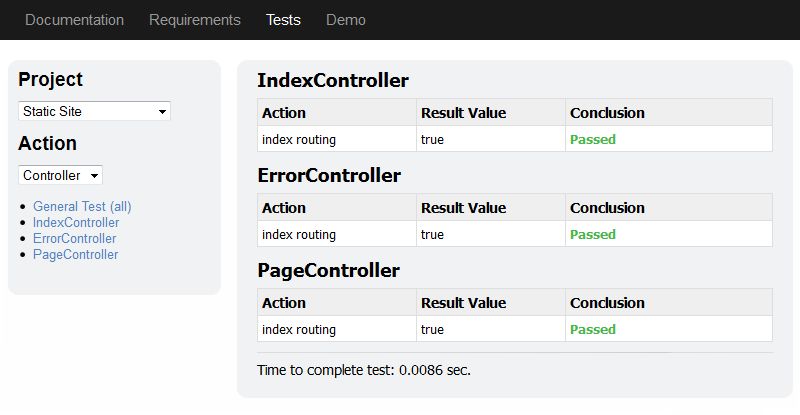Open the PageController sidebar link
Screen dimensions: 800x415
pyautogui.click(x=76, y=255)
